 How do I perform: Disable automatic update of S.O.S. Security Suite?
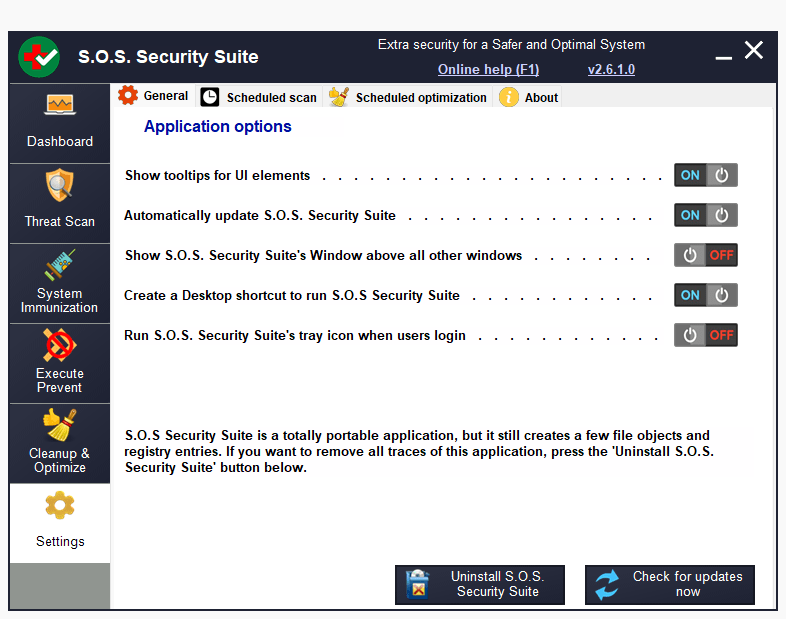(705, 215)
